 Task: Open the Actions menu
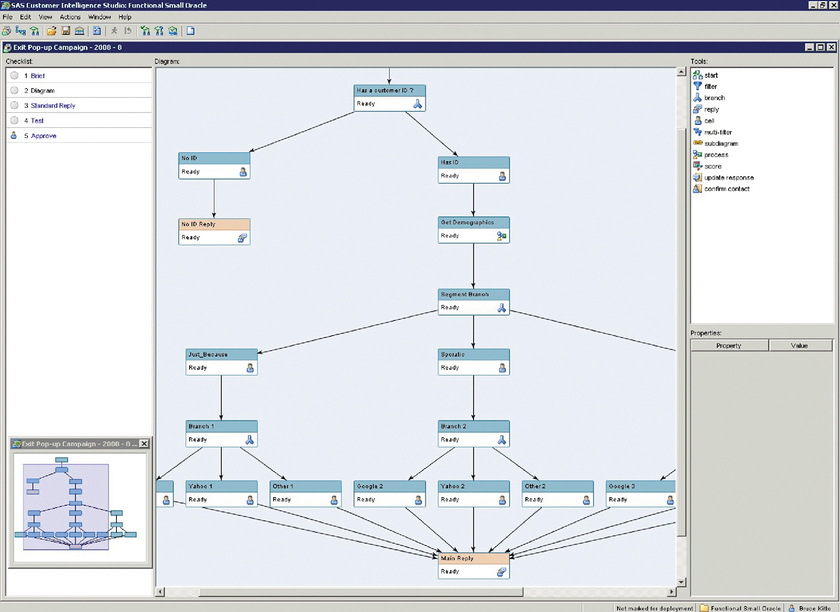[68, 16]
